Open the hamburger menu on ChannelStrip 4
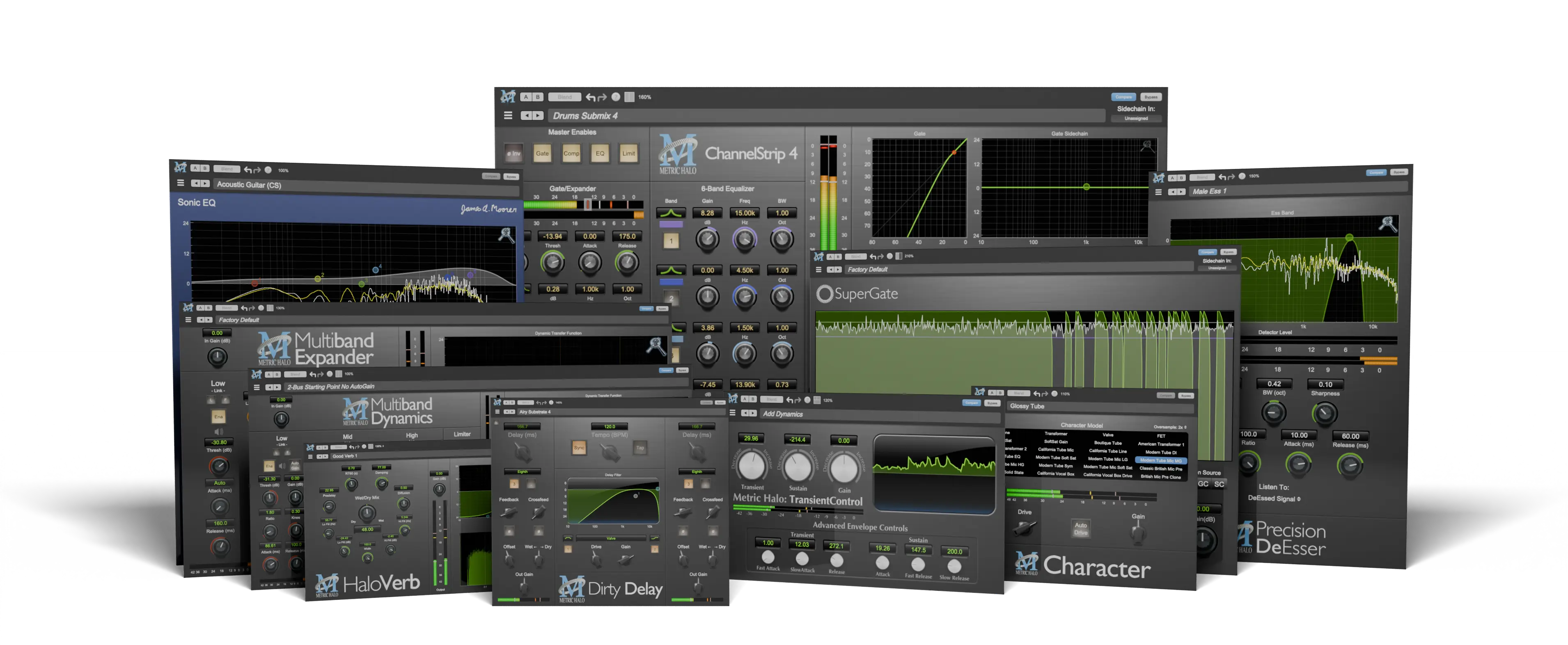The width and height of the screenshot is (1568, 645). (x=508, y=116)
